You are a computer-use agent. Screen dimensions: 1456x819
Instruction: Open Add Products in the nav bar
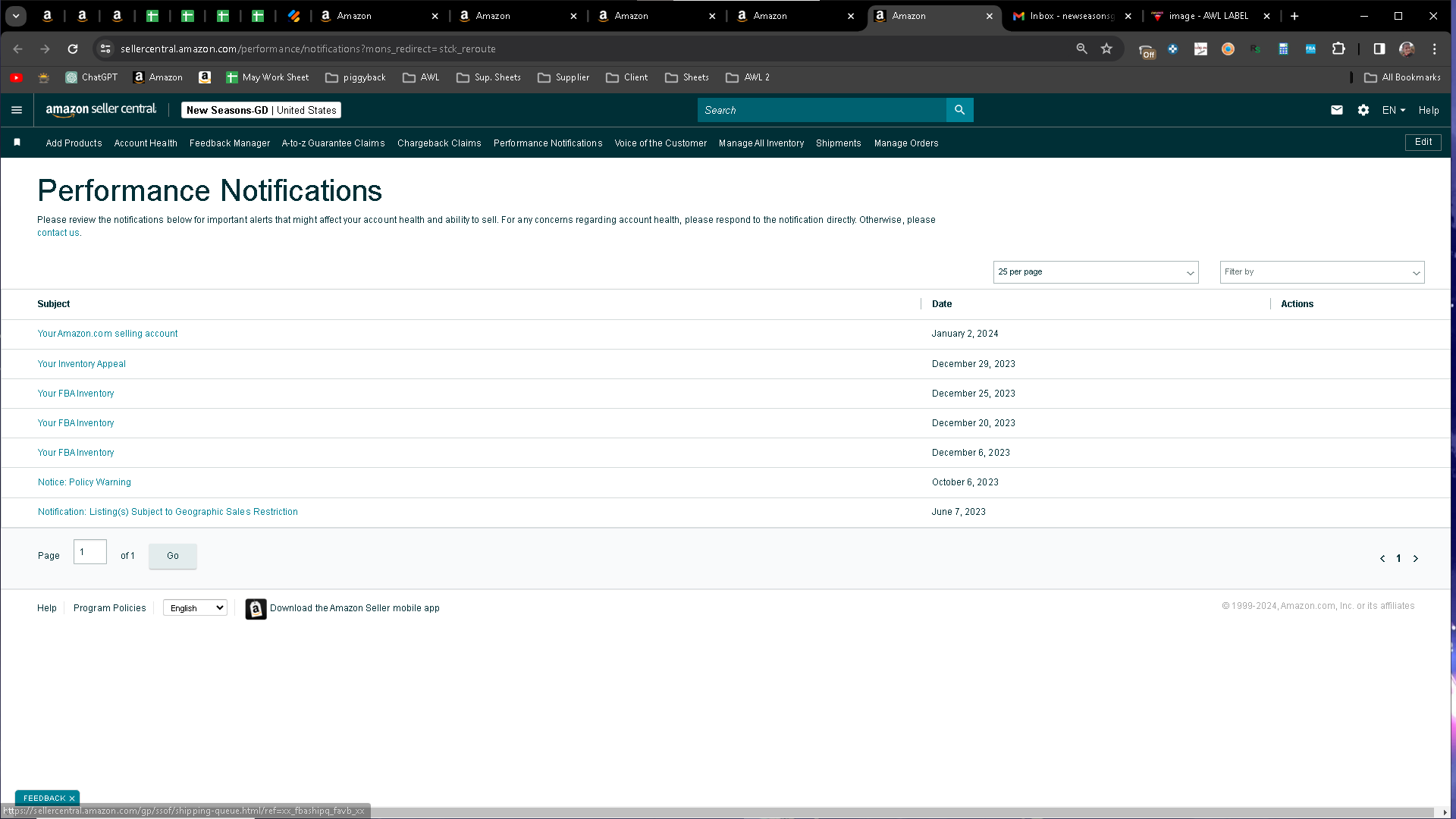pos(74,143)
